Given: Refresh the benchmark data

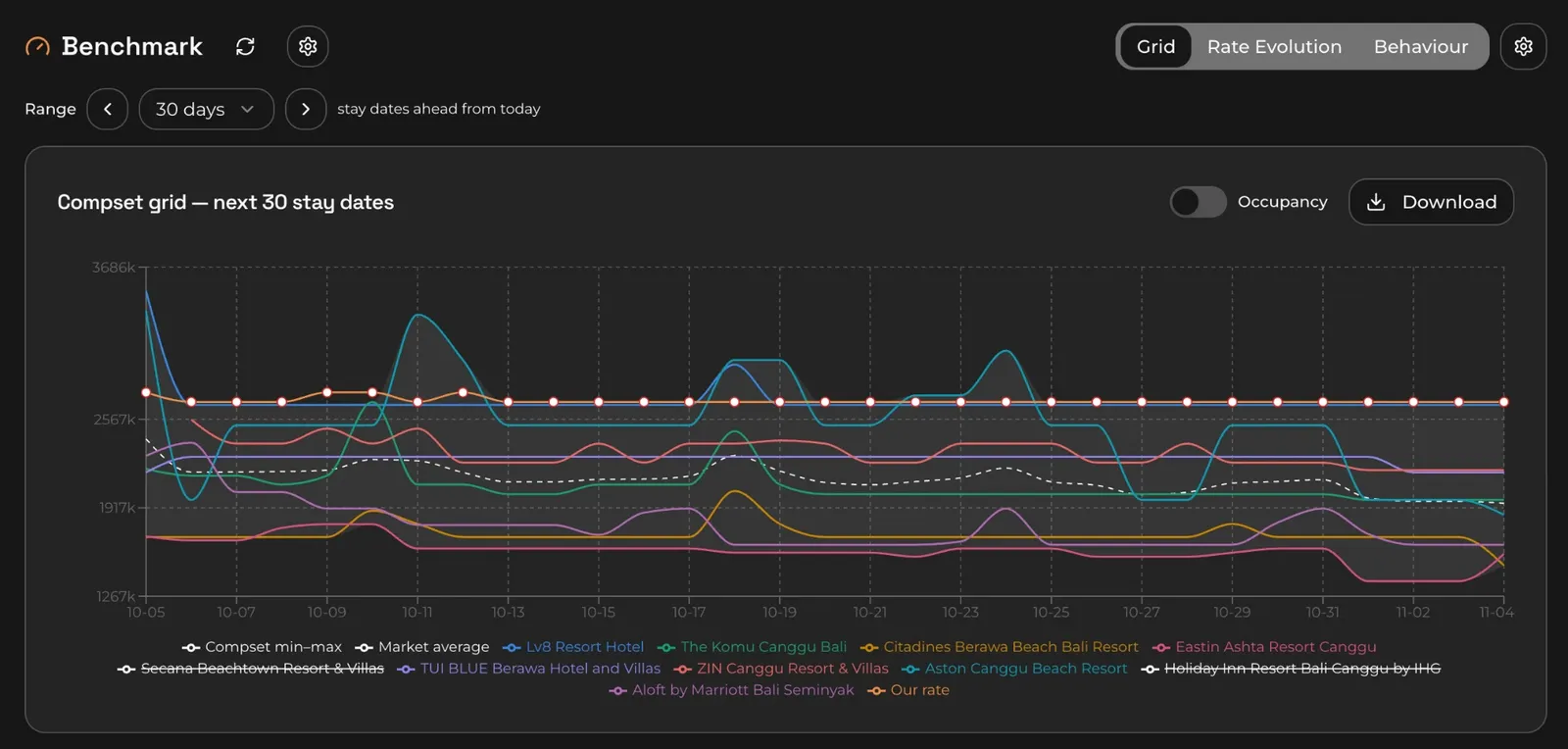Looking at the screenshot, I should point(245,46).
